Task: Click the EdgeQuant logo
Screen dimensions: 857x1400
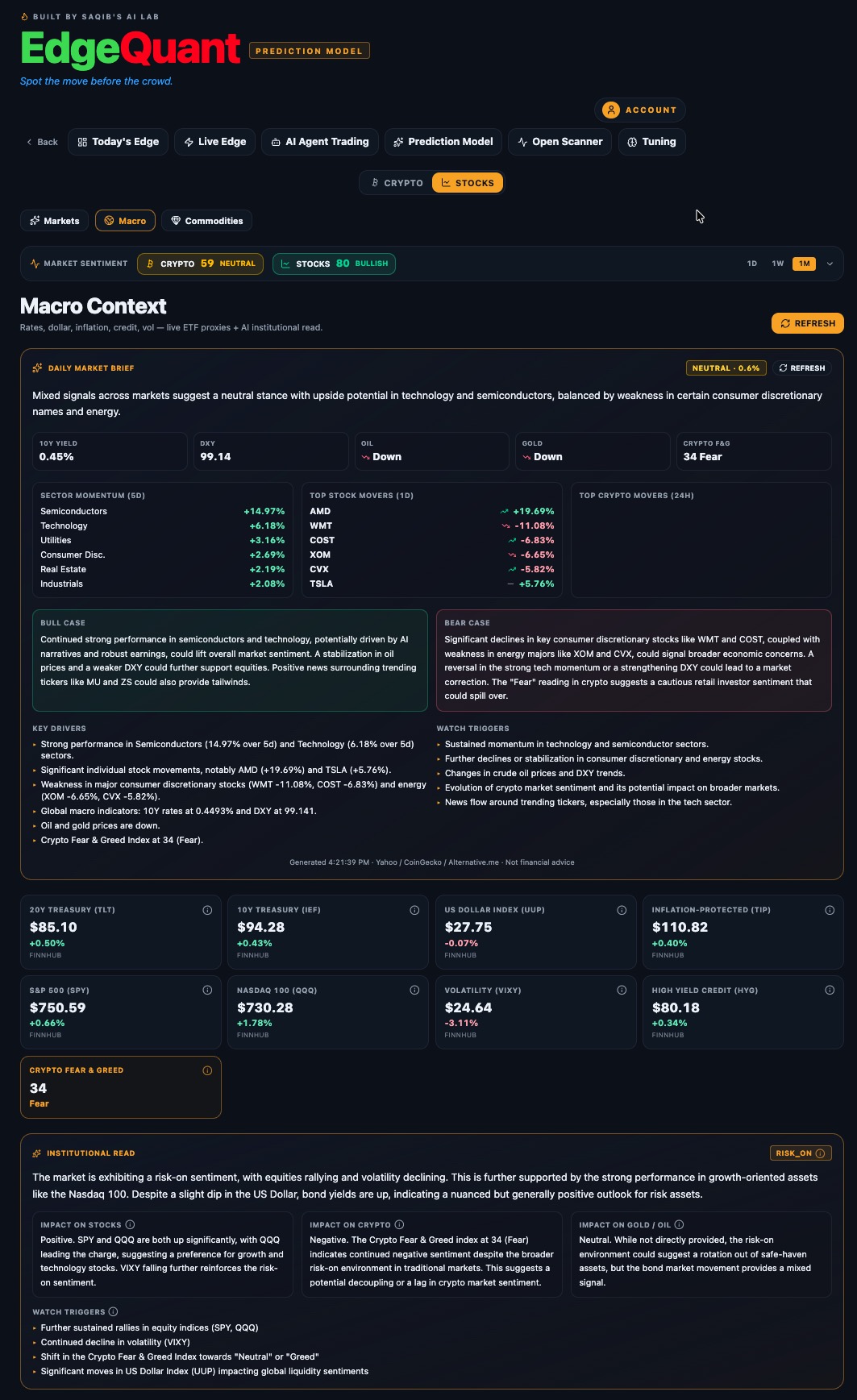Action: (130, 48)
